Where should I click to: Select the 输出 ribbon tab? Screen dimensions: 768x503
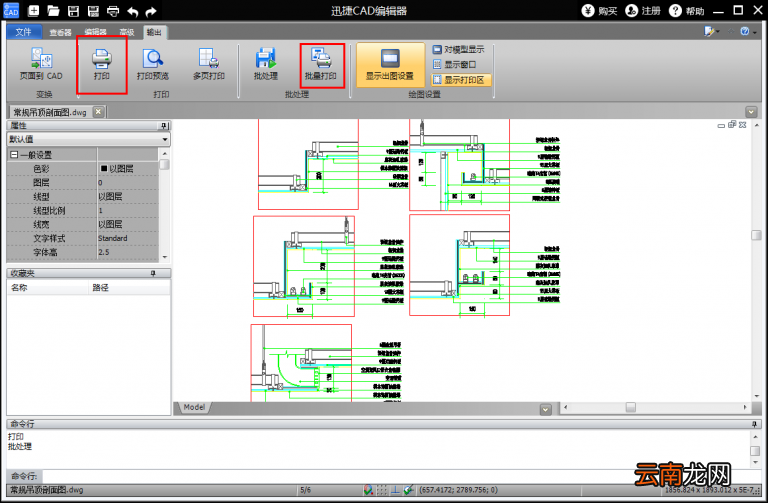[154, 32]
